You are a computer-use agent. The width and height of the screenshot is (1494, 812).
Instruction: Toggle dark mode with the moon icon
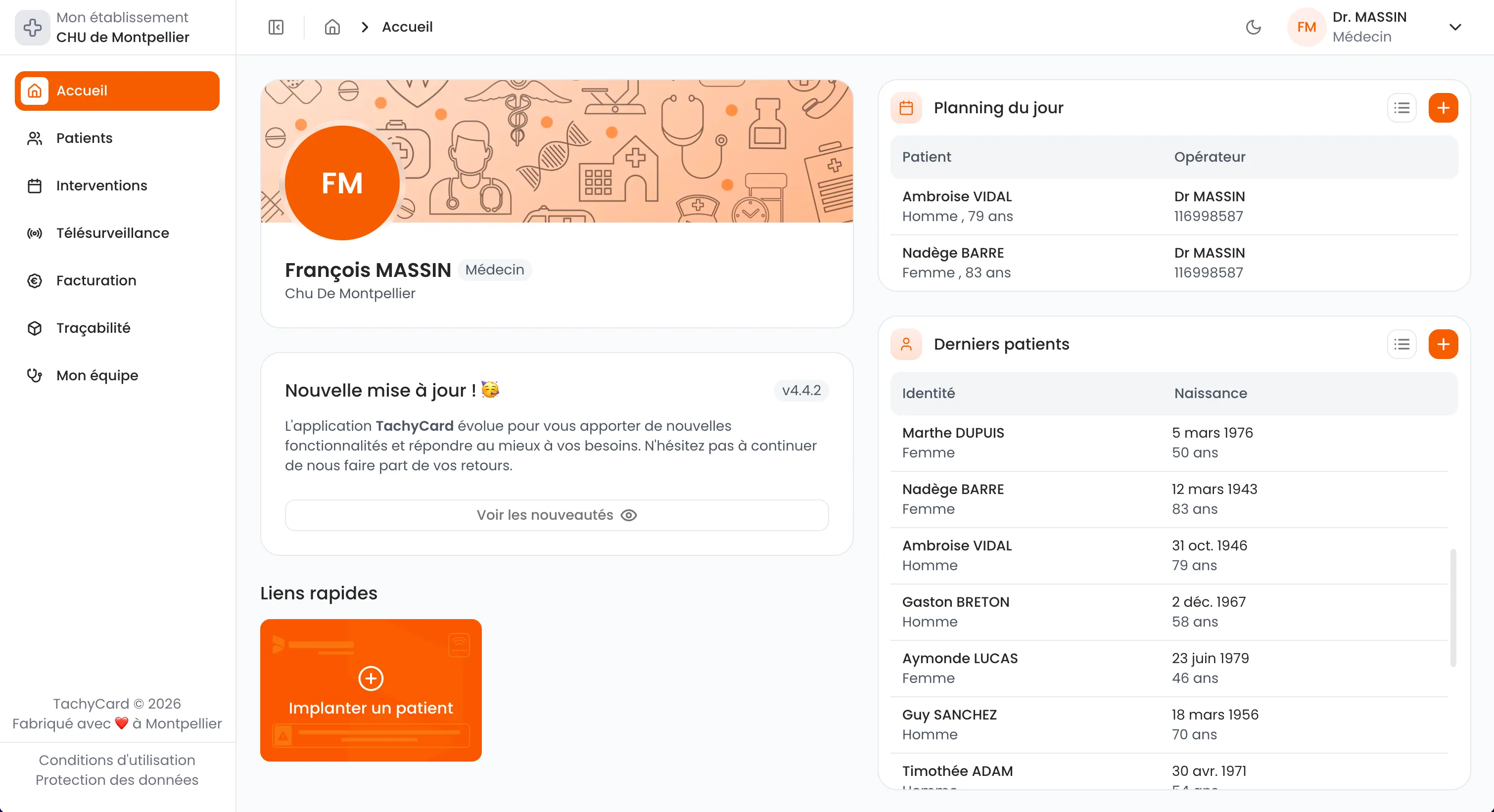pos(1253,27)
